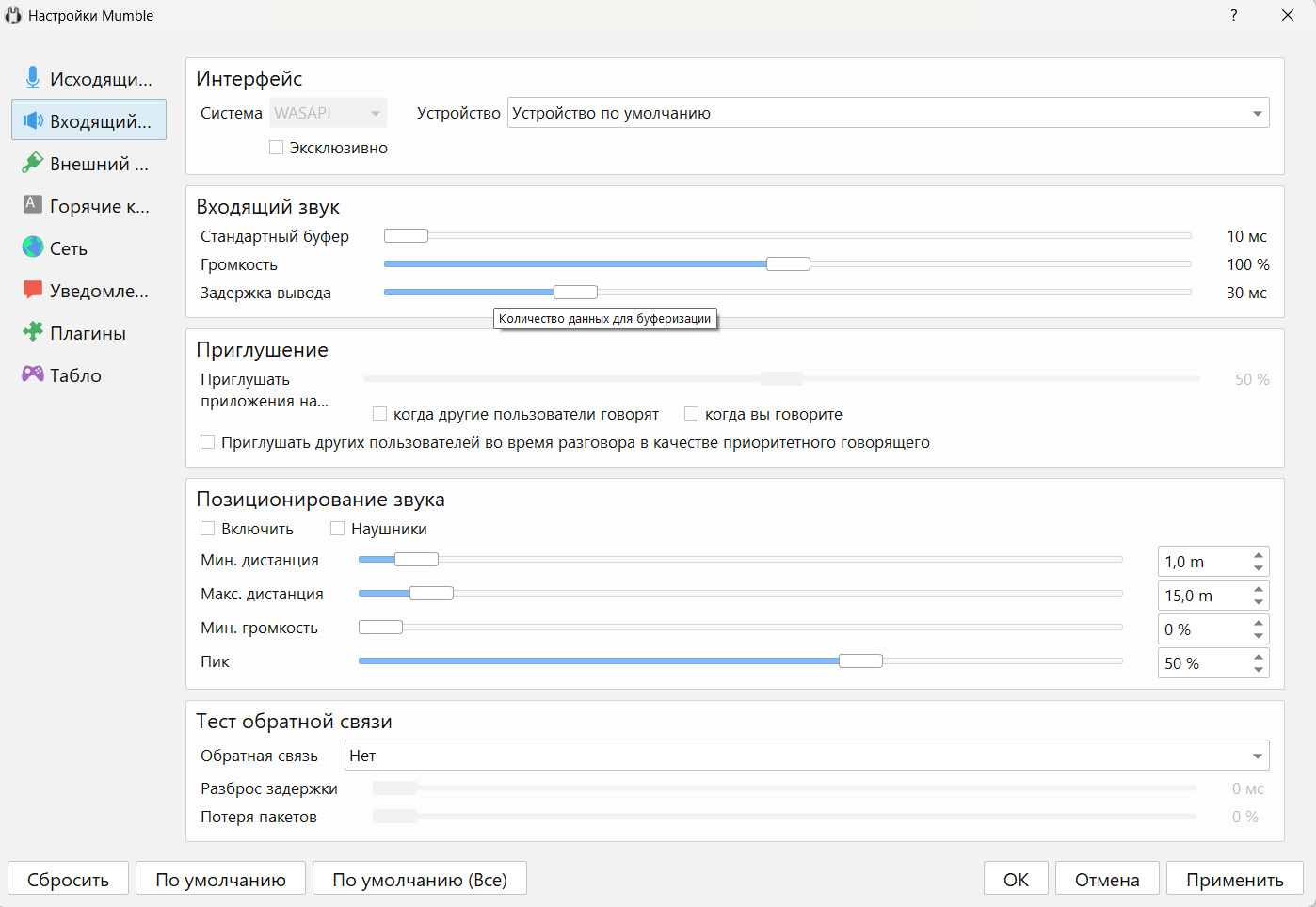Click the Мин. дистанция slider handle

(416, 559)
